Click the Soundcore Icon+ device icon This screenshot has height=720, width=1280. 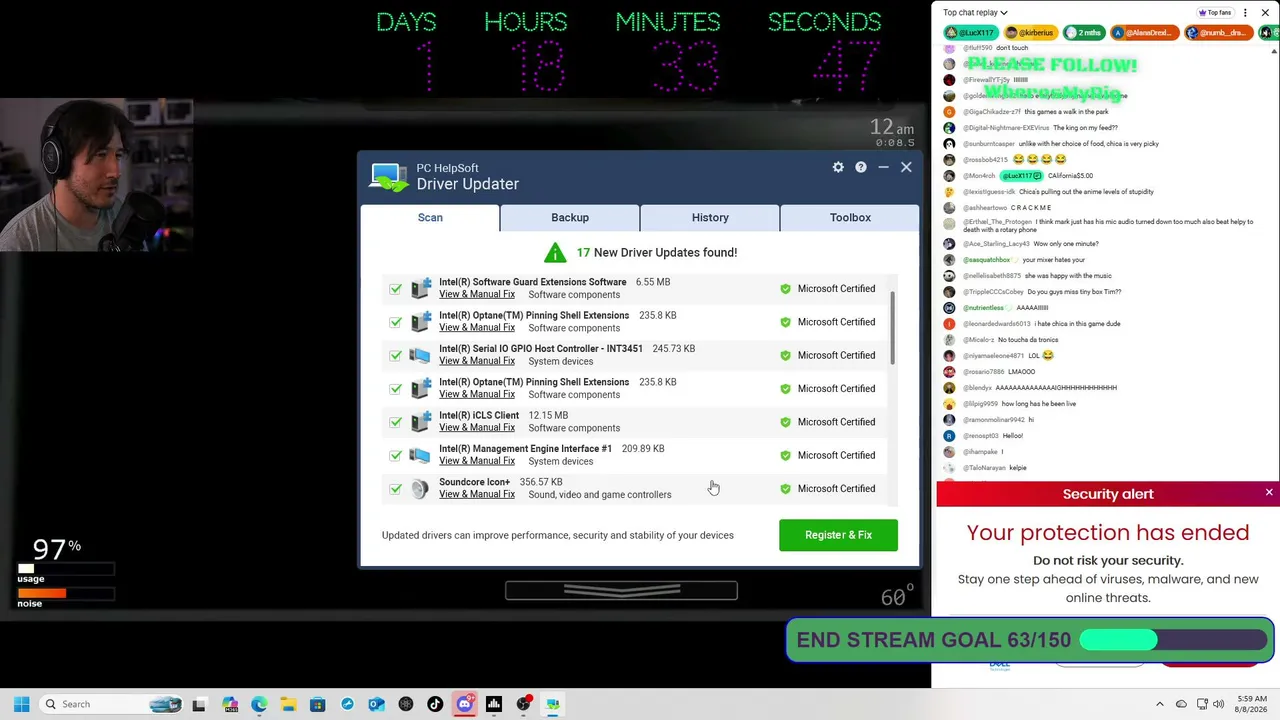(x=420, y=488)
